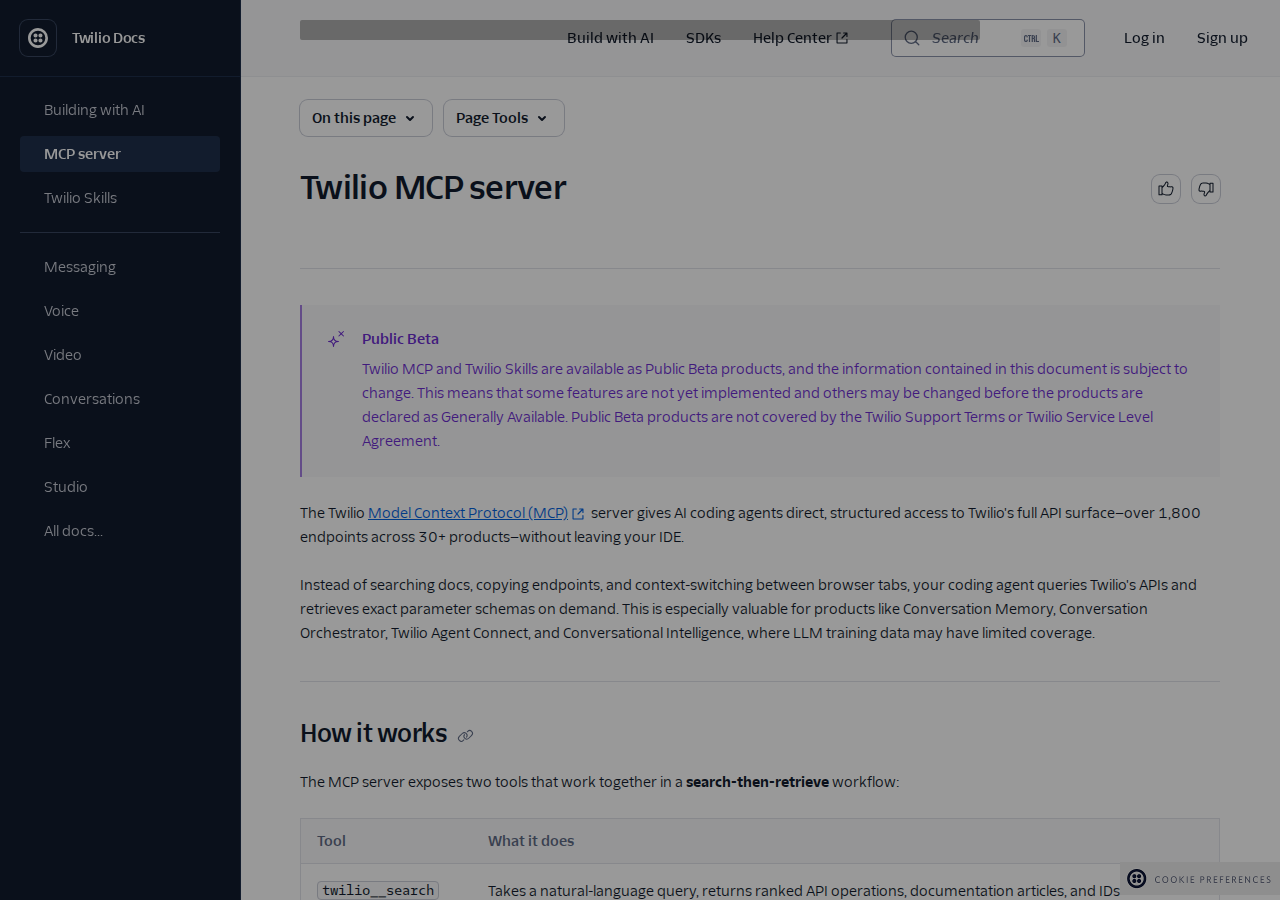The image size is (1280, 900).
Task: Select Twilio Skills sidebar item
Action: pyautogui.click(x=120, y=198)
